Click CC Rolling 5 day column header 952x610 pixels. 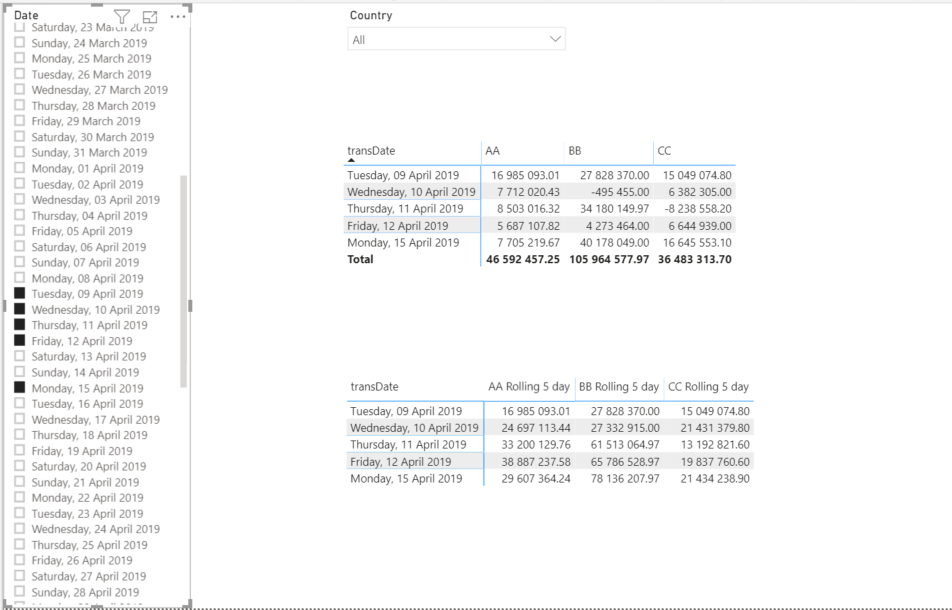tap(709, 387)
